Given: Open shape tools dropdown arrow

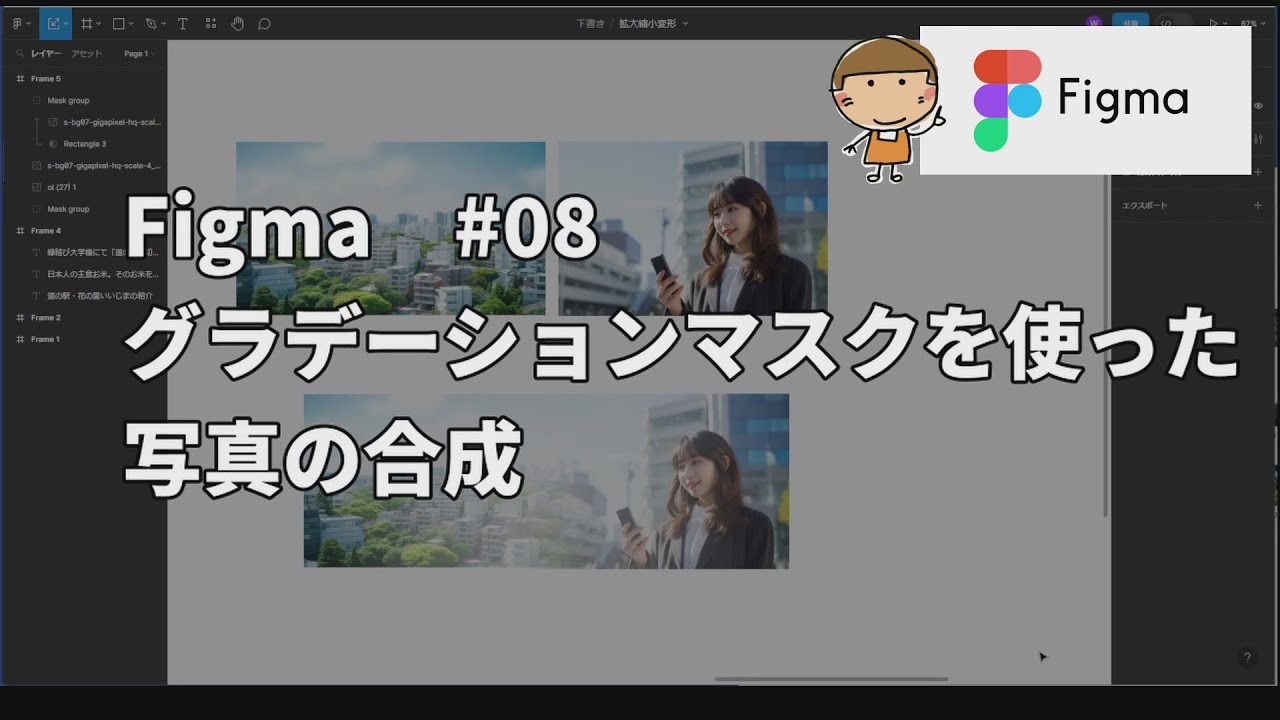Looking at the screenshot, I should (131, 23).
